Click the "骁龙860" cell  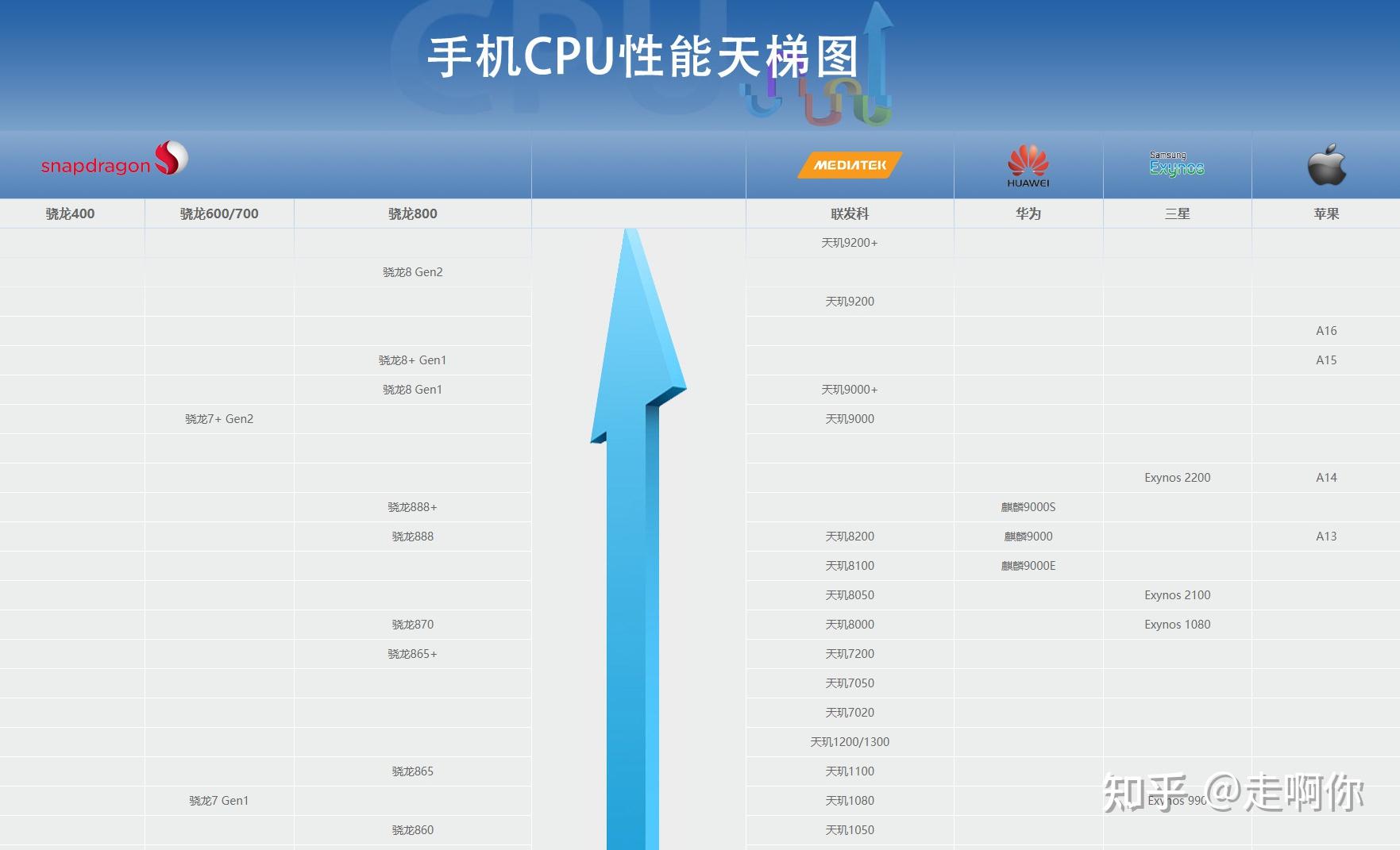click(413, 830)
